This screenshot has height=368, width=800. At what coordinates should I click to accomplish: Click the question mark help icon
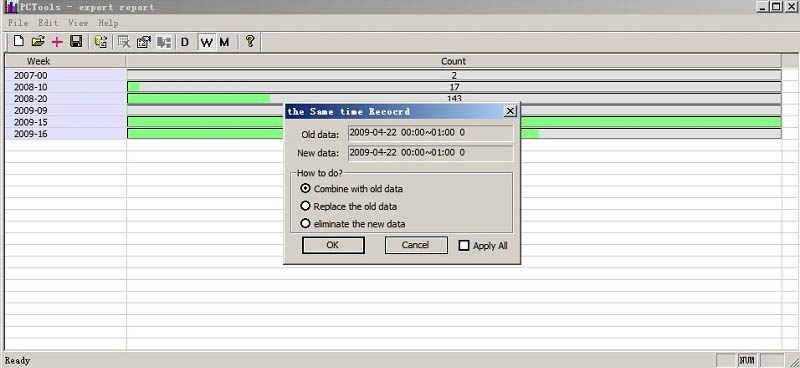(x=249, y=41)
